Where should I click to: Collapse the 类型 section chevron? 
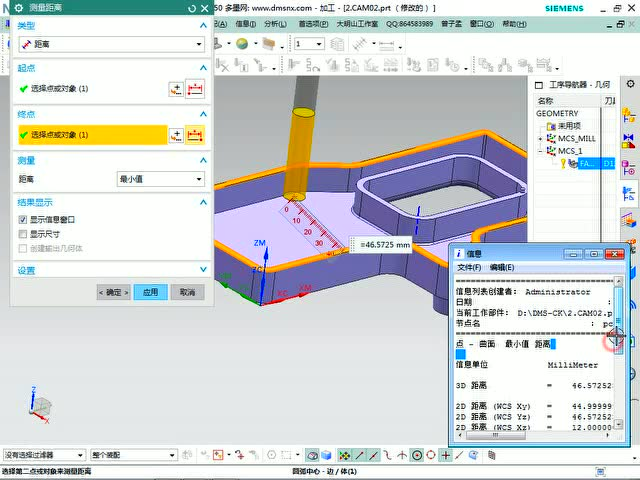coord(203,26)
